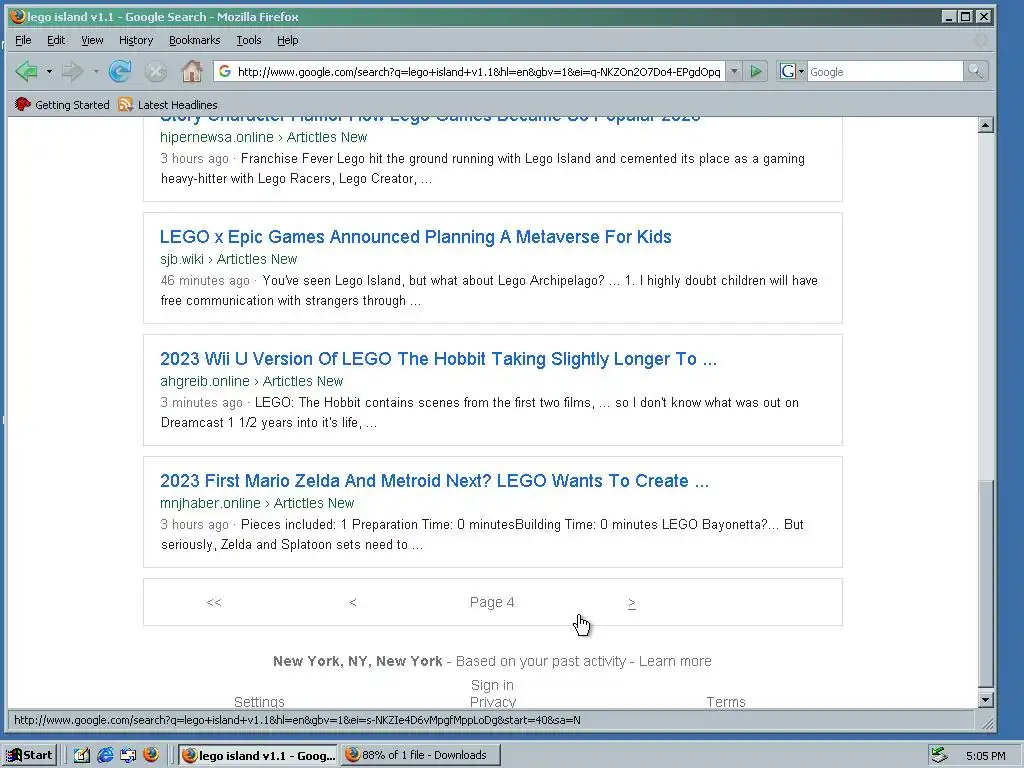Click the Page 4 label
Image resolution: width=1024 pixels, height=768 pixels.
click(492, 602)
